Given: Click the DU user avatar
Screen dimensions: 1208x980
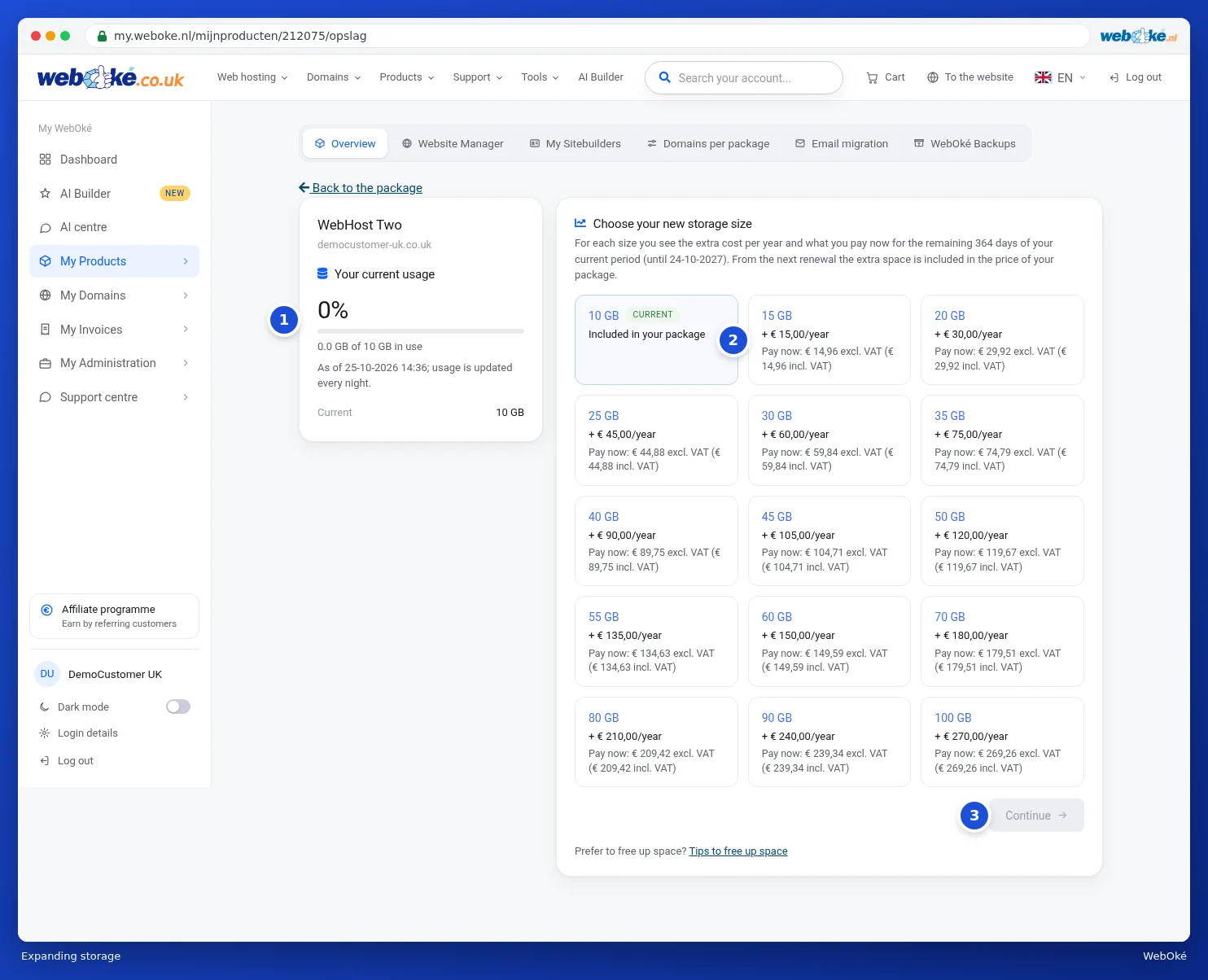Looking at the screenshot, I should [47, 674].
